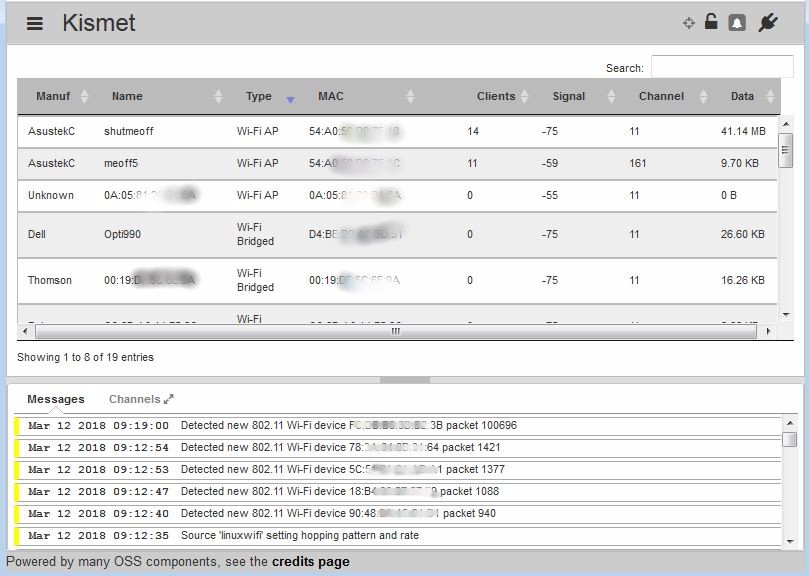Switch to the Messages tab
Image resolution: width=809 pixels, height=576 pixels.
click(x=56, y=399)
